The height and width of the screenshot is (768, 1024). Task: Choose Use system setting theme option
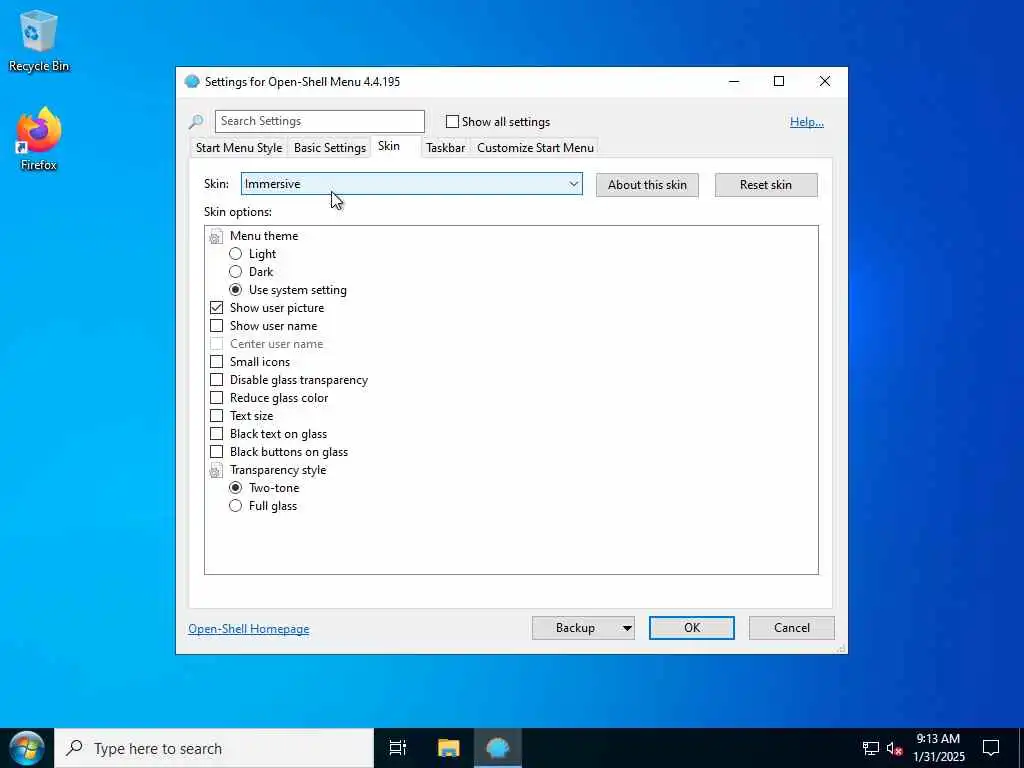235,290
